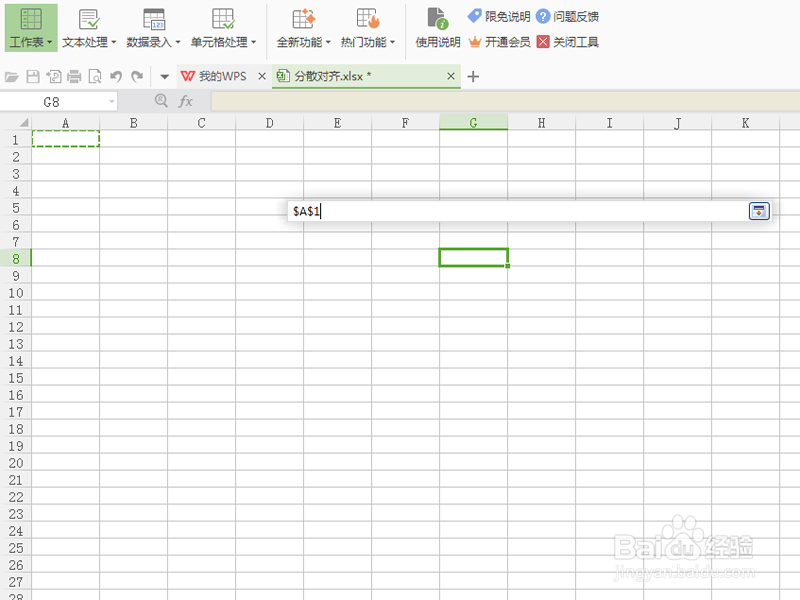Click cell A1 with dashed border

click(65, 139)
